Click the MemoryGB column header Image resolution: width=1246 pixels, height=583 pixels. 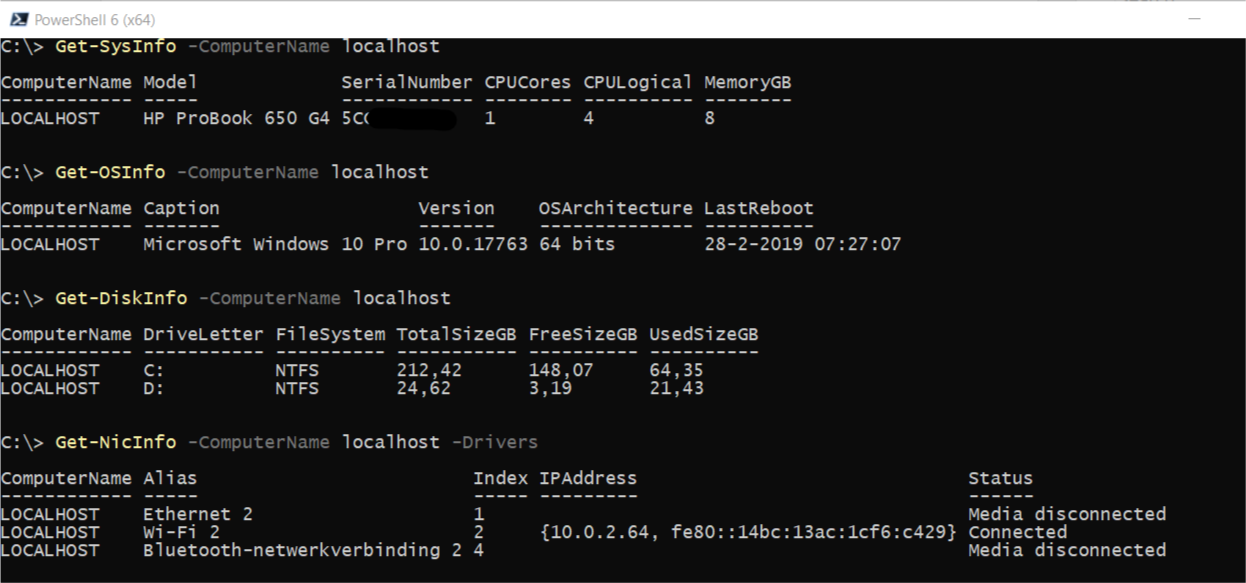tap(747, 82)
